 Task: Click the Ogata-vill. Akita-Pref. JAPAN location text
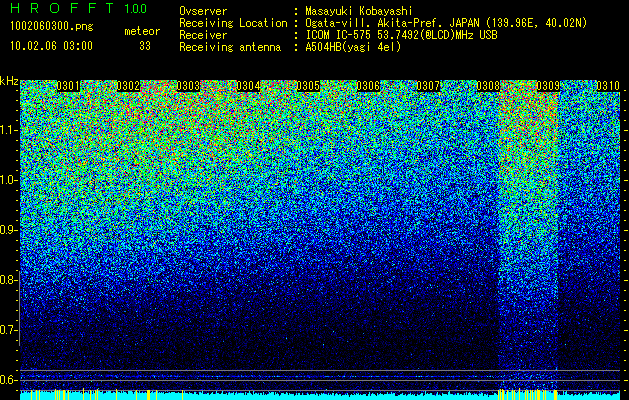446,23
